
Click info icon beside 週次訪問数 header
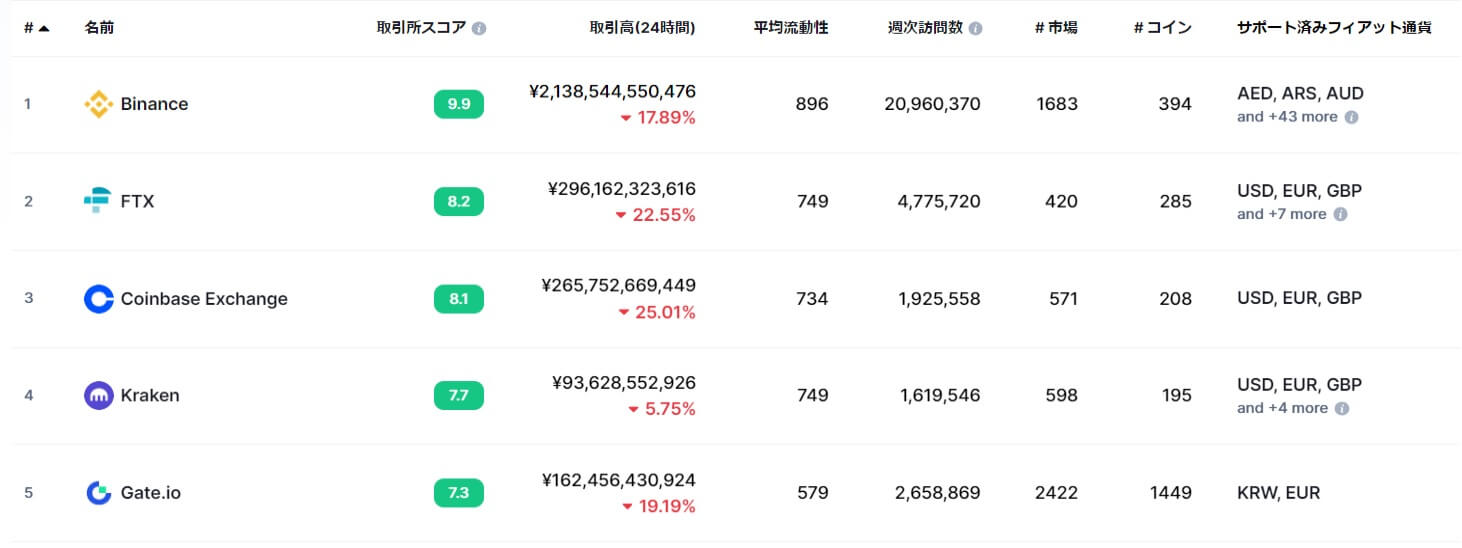coord(975,29)
